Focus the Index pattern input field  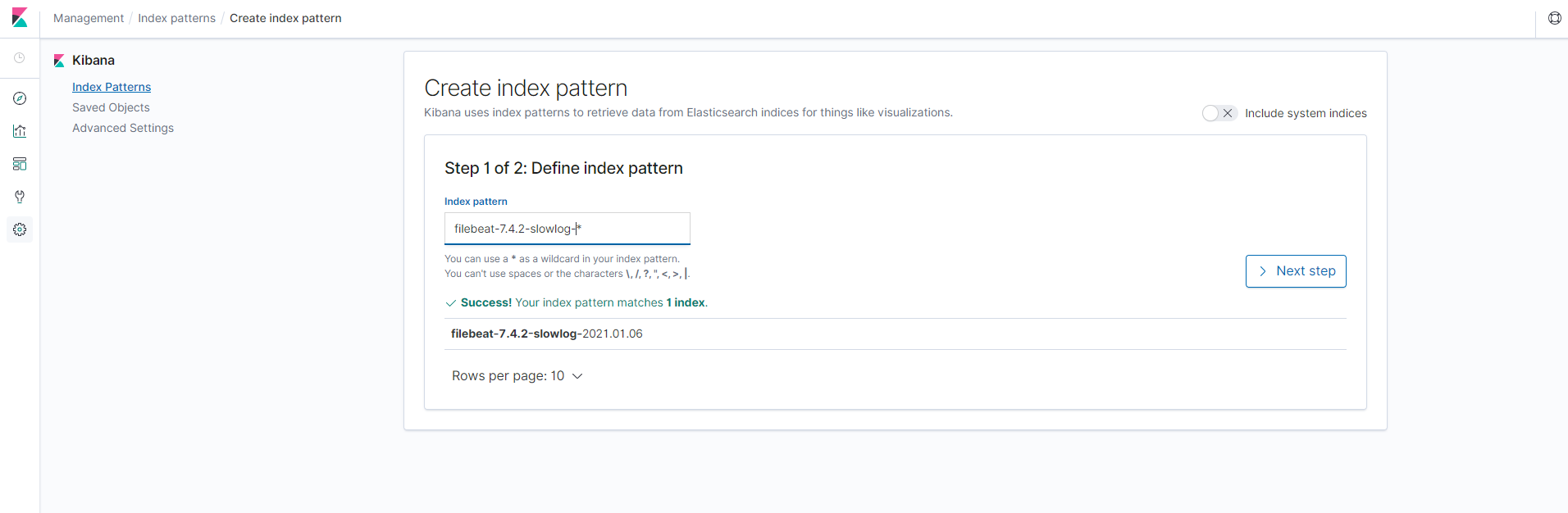click(567, 229)
